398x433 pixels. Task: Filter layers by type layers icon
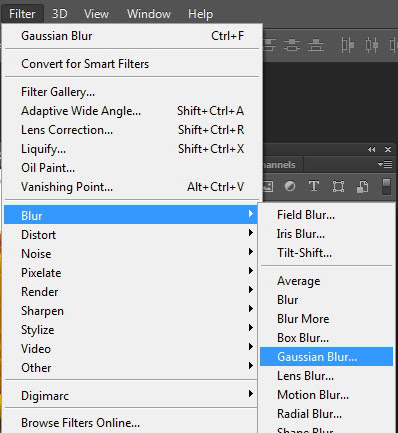click(314, 186)
